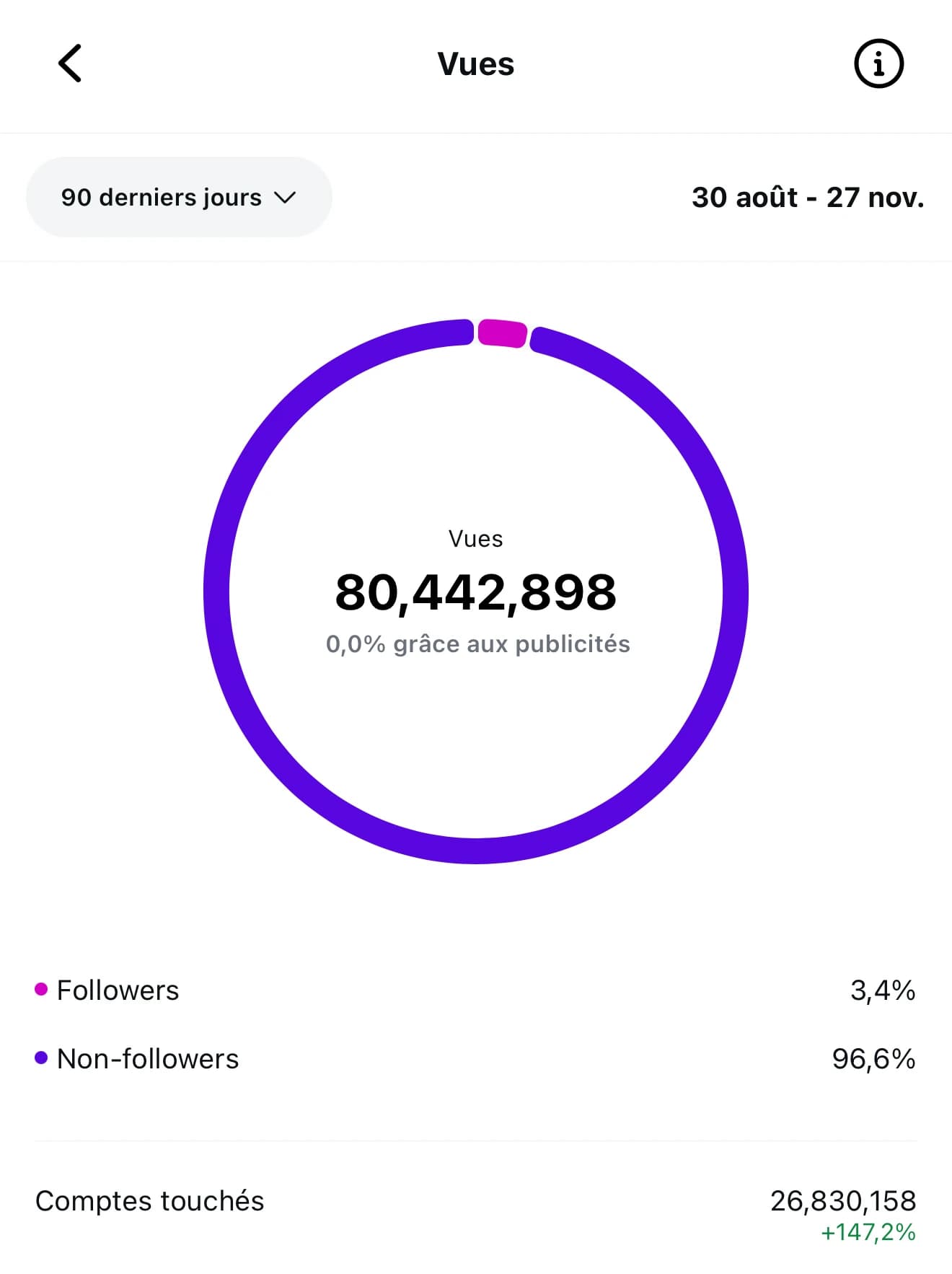Click the 0,0% grâce aux publicités text

pyautogui.click(x=477, y=643)
